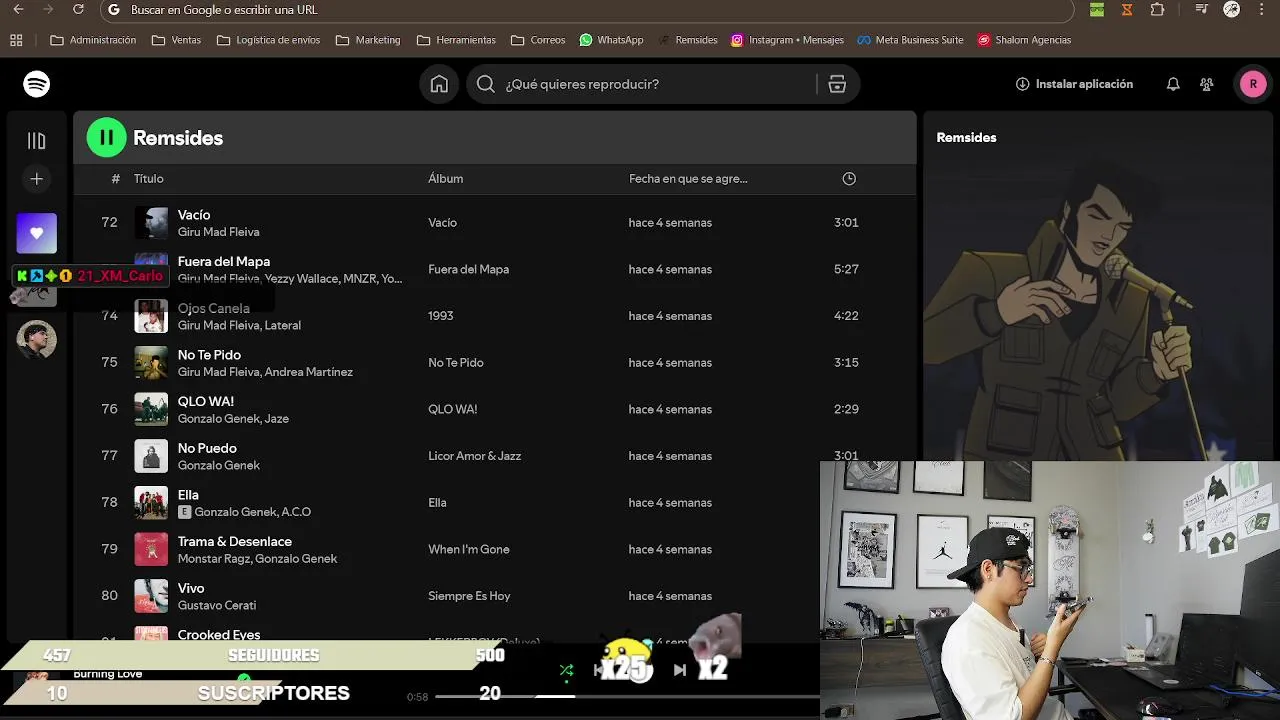This screenshot has width=1280, height=720.
Task: Expand Your Library sidebar icon
Action: click(37, 141)
